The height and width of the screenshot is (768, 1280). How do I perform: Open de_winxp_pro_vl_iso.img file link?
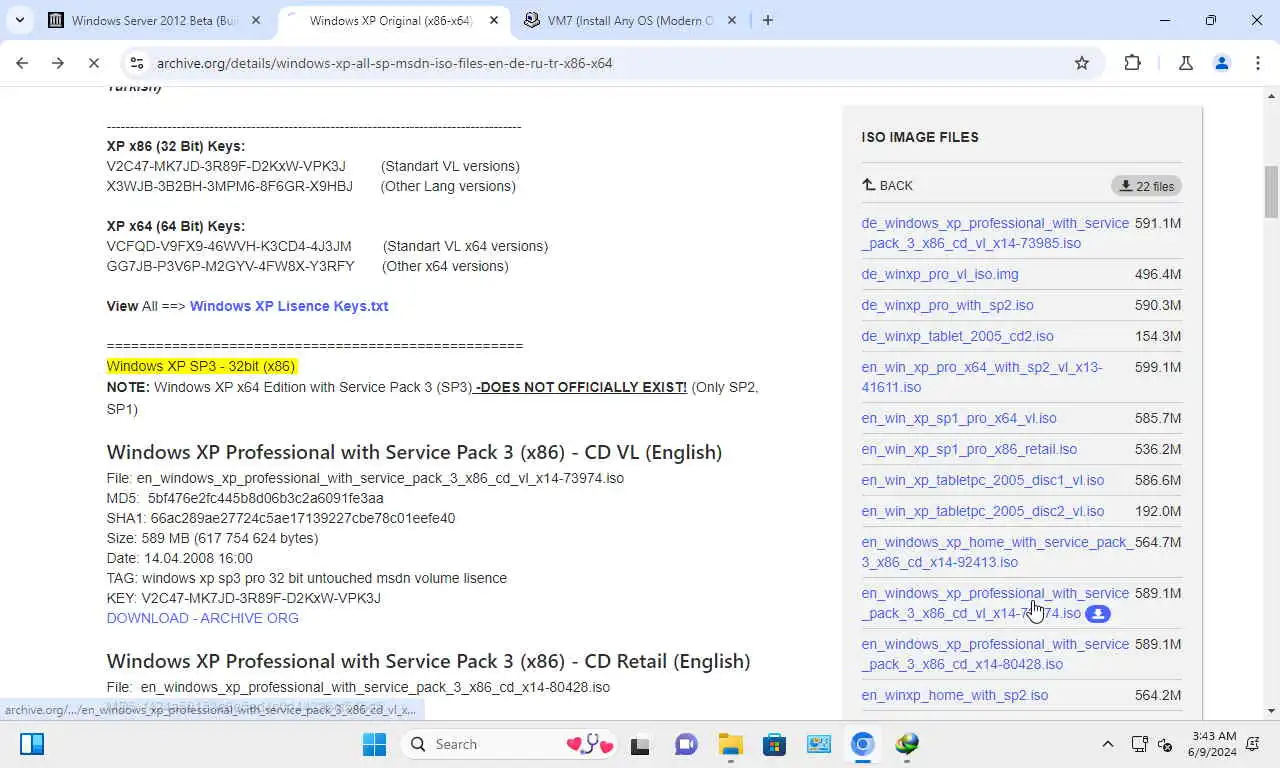coord(940,274)
